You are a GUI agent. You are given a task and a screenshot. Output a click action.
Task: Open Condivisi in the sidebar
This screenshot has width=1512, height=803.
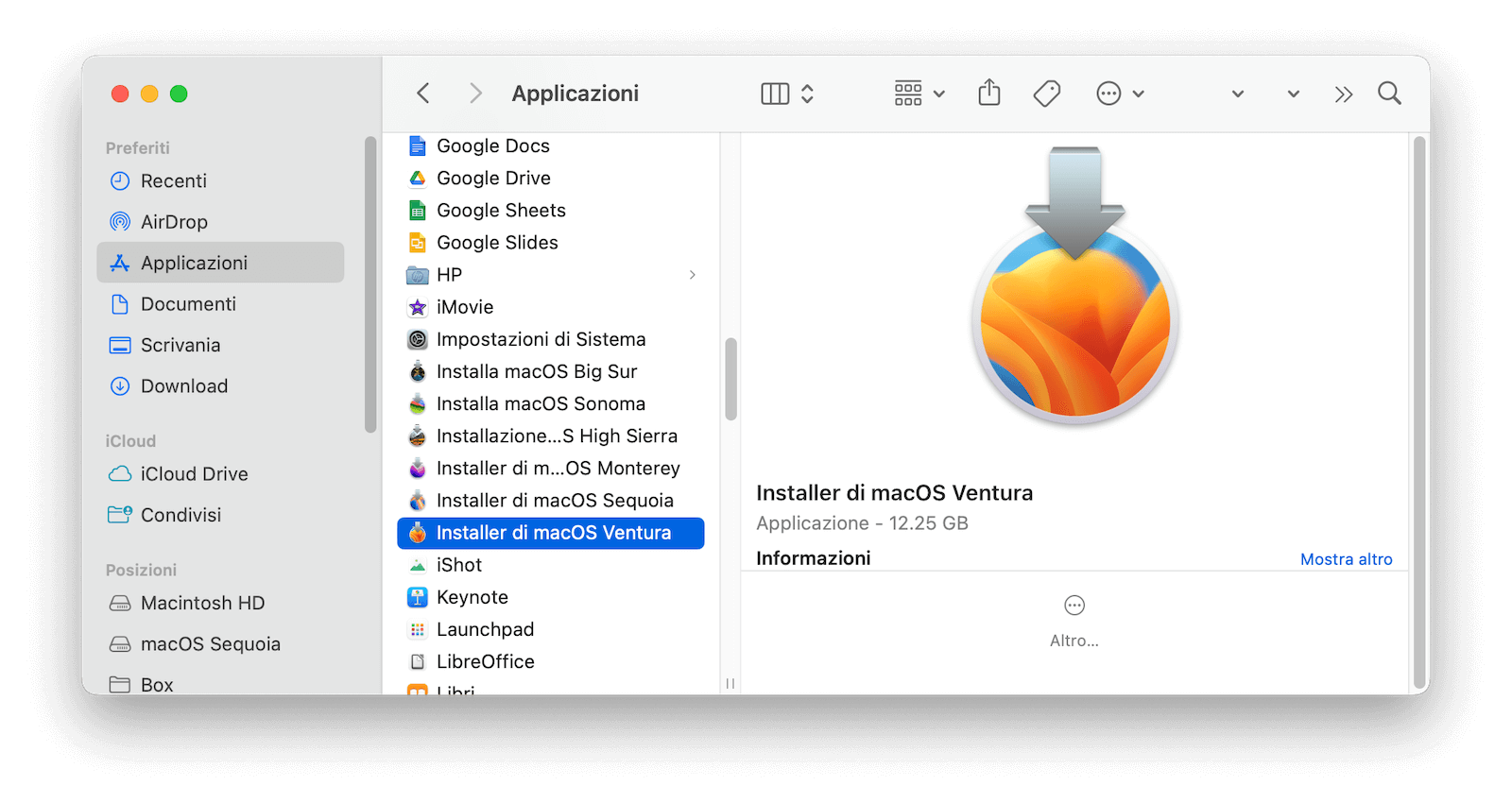click(220, 515)
